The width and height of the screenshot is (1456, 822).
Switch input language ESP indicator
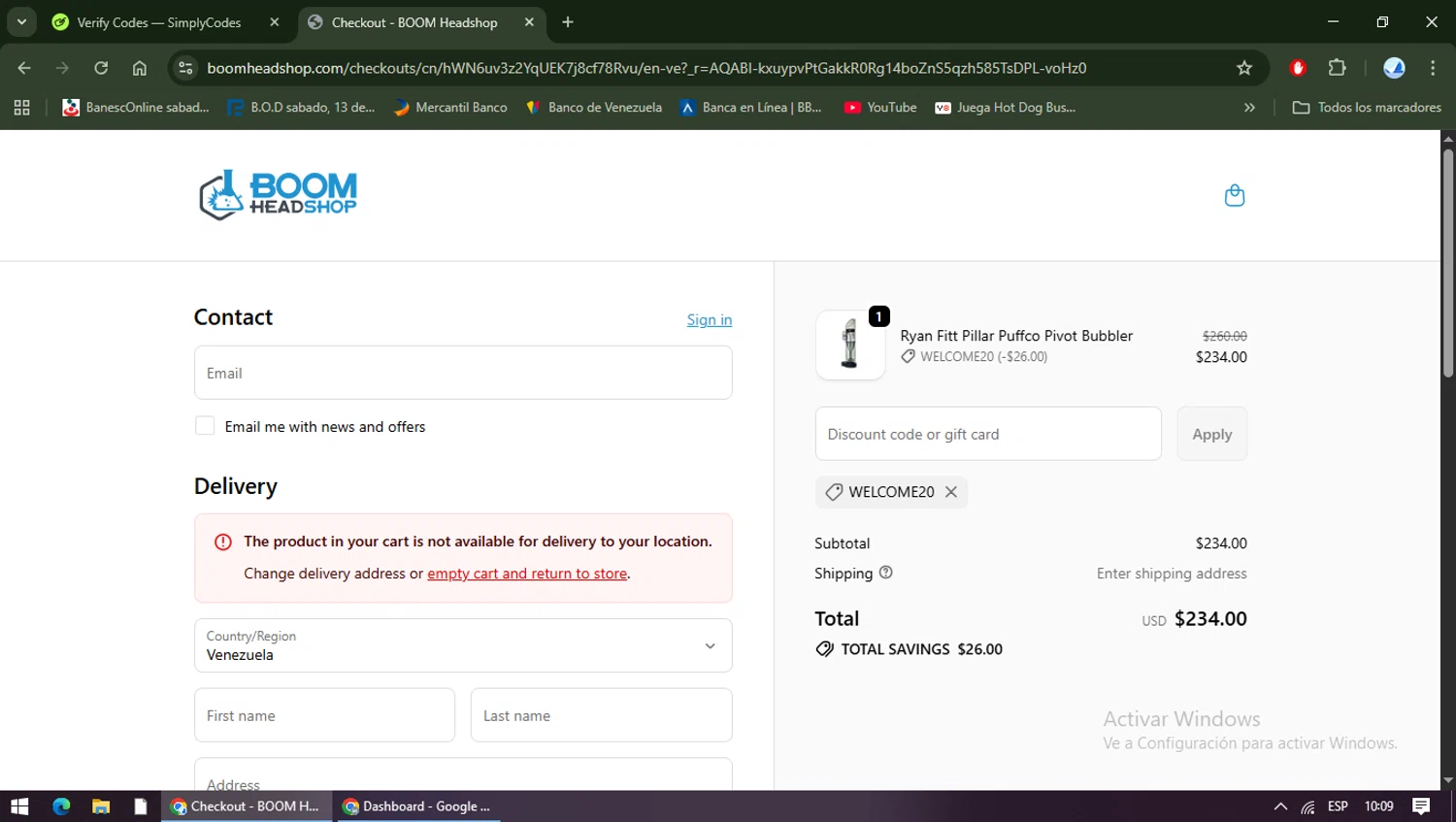tap(1338, 806)
